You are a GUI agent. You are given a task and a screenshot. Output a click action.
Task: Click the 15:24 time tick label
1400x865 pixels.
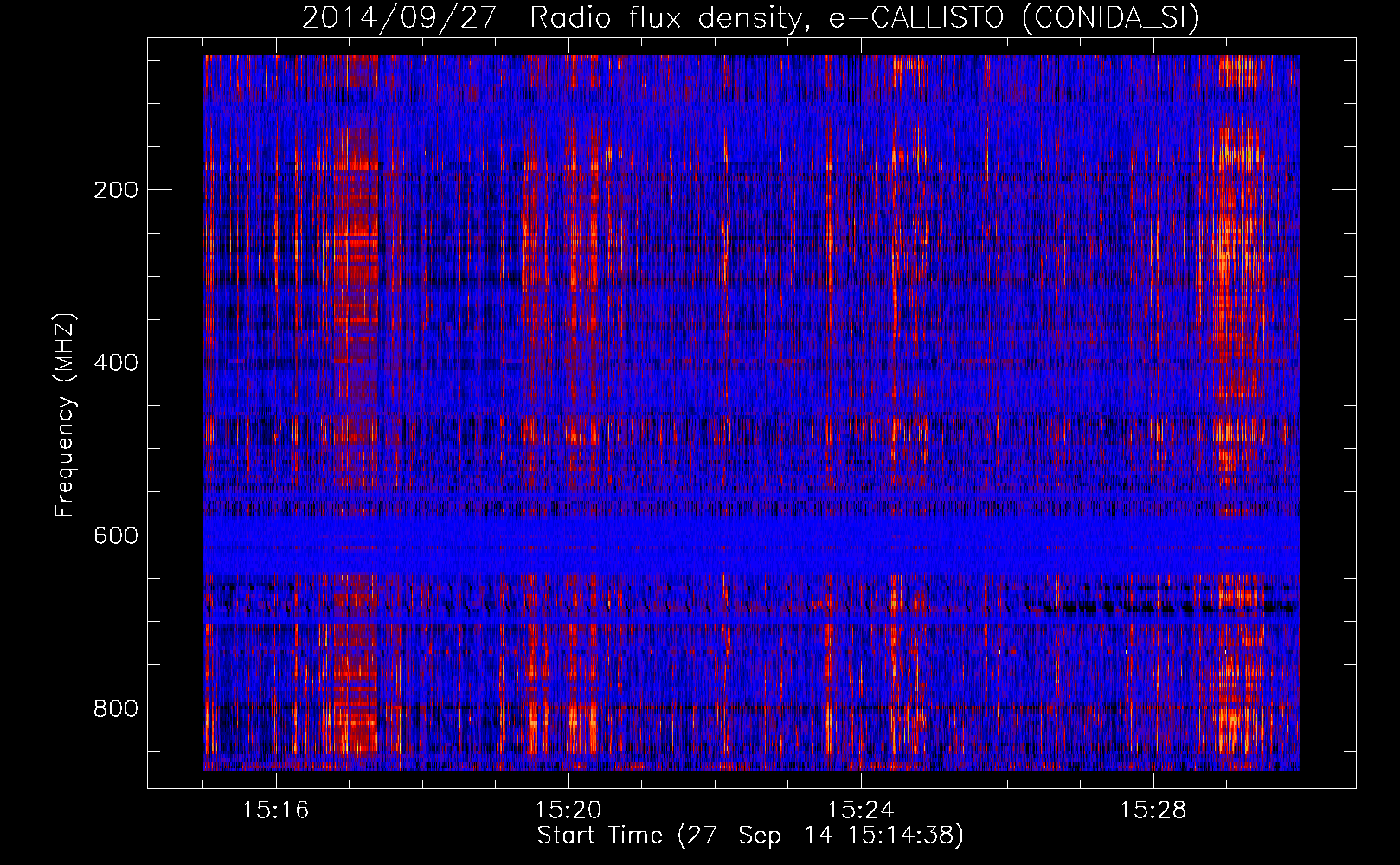coord(861,811)
